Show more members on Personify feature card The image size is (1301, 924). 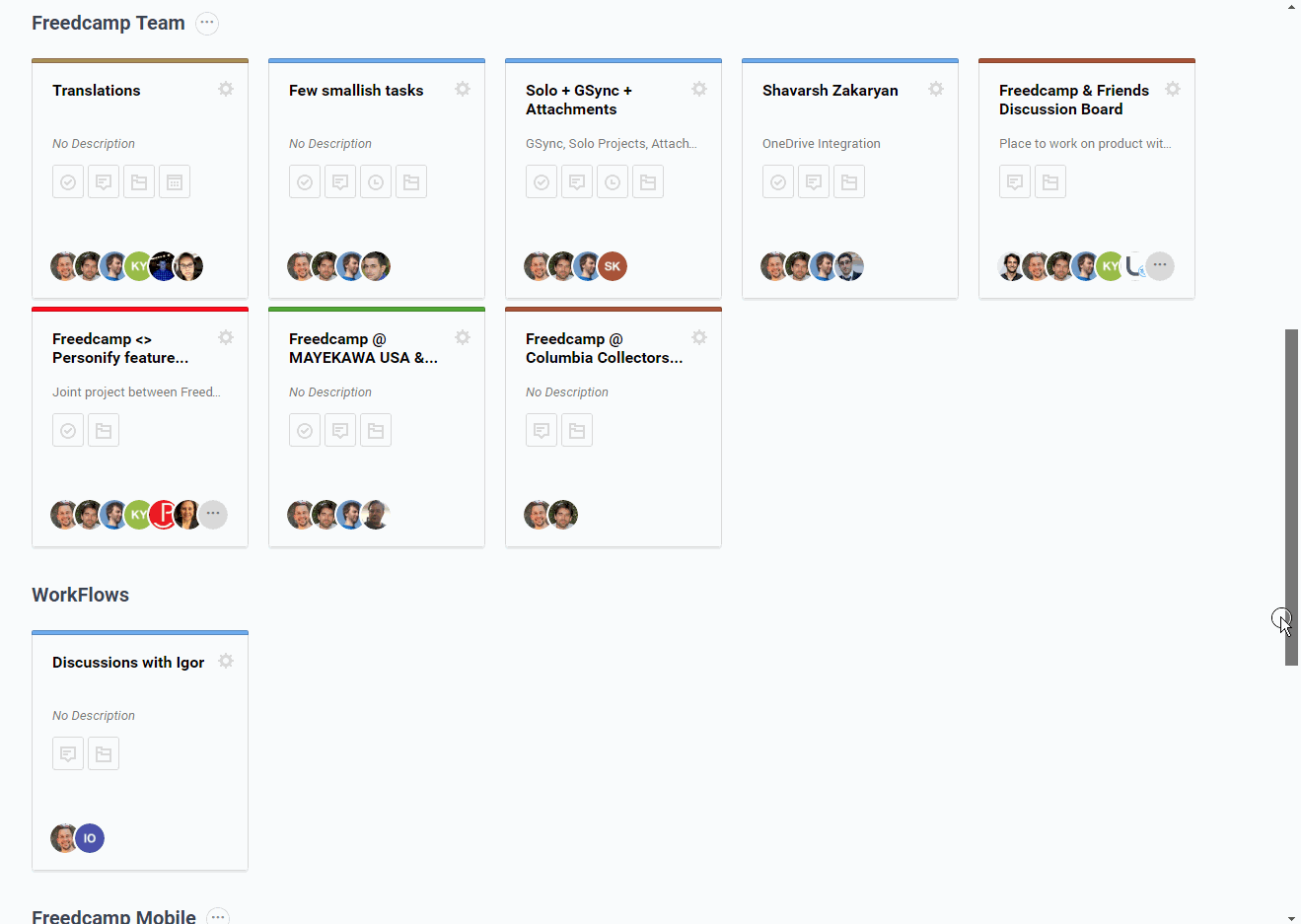tap(213, 514)
